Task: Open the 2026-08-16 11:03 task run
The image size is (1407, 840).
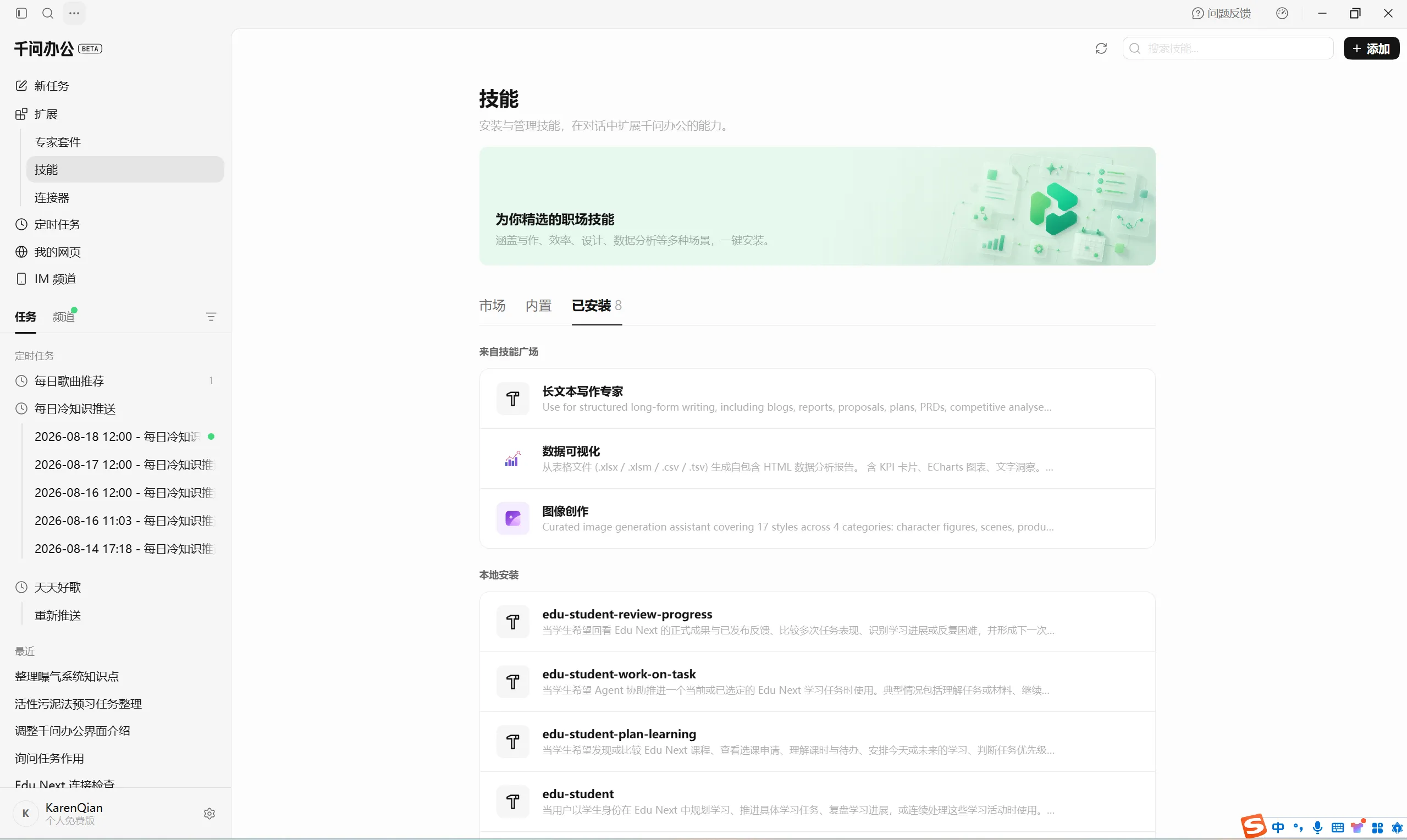Action: (124, 520)
